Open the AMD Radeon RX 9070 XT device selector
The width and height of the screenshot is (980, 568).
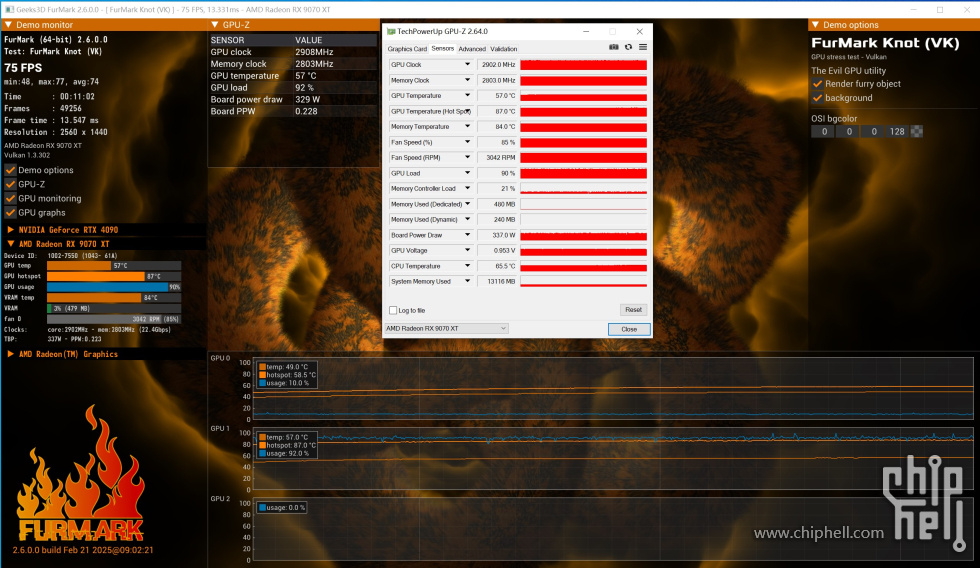click(446, 329)
